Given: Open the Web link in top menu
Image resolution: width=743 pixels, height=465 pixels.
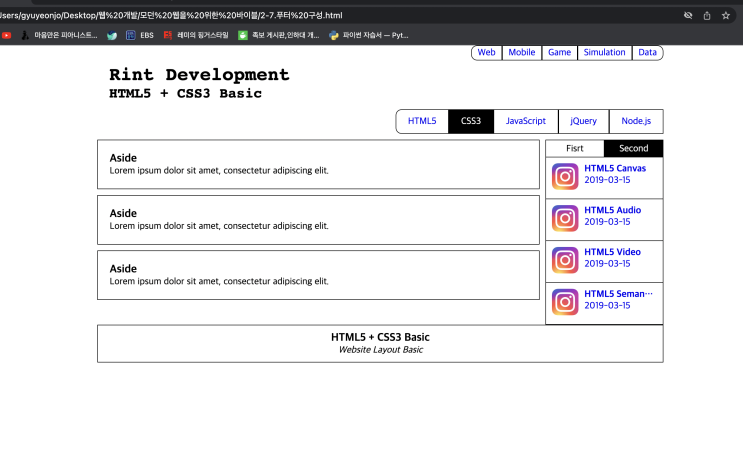Looking at the screenshot, I should (486, 52).
